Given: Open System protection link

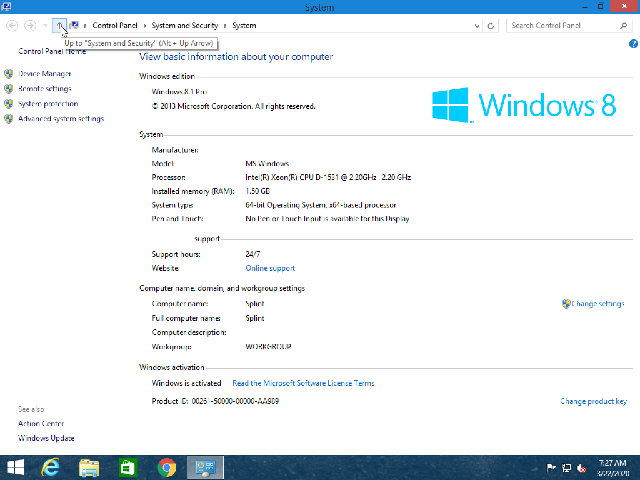Looking at the screenshot, I should [48, 104].
